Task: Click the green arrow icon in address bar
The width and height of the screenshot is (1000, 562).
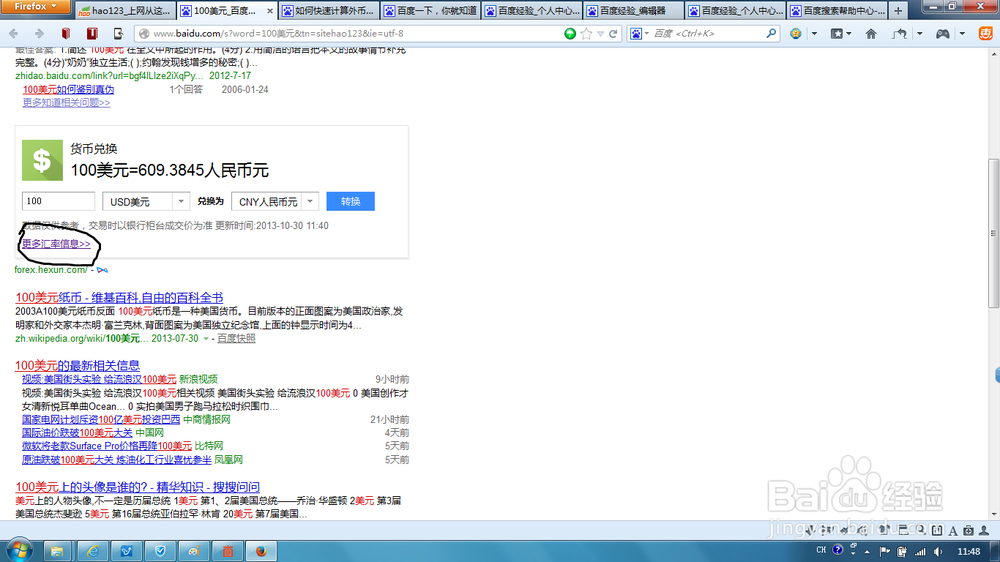Action: (570, 33)
